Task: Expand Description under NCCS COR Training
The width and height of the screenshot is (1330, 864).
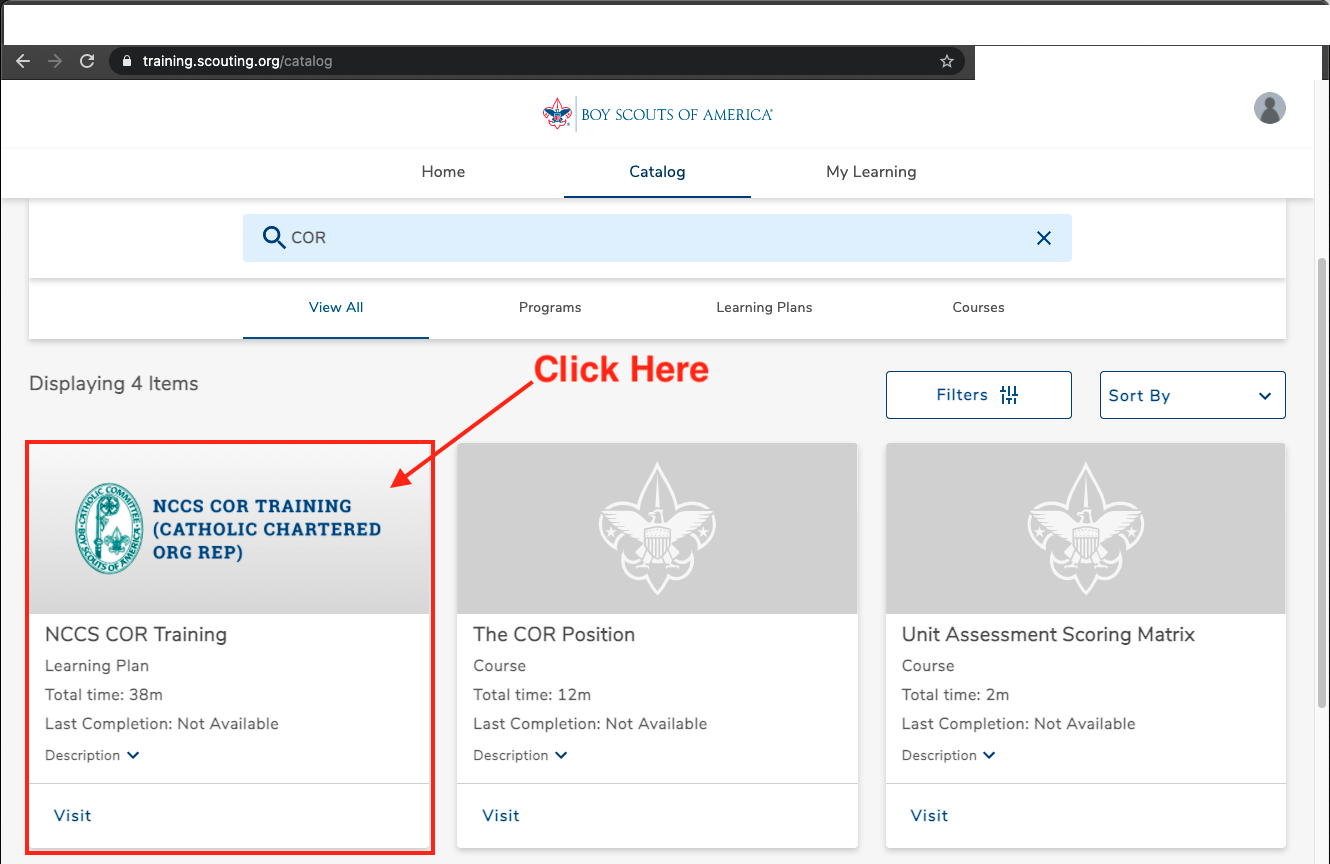Action: tap(92, 756)
